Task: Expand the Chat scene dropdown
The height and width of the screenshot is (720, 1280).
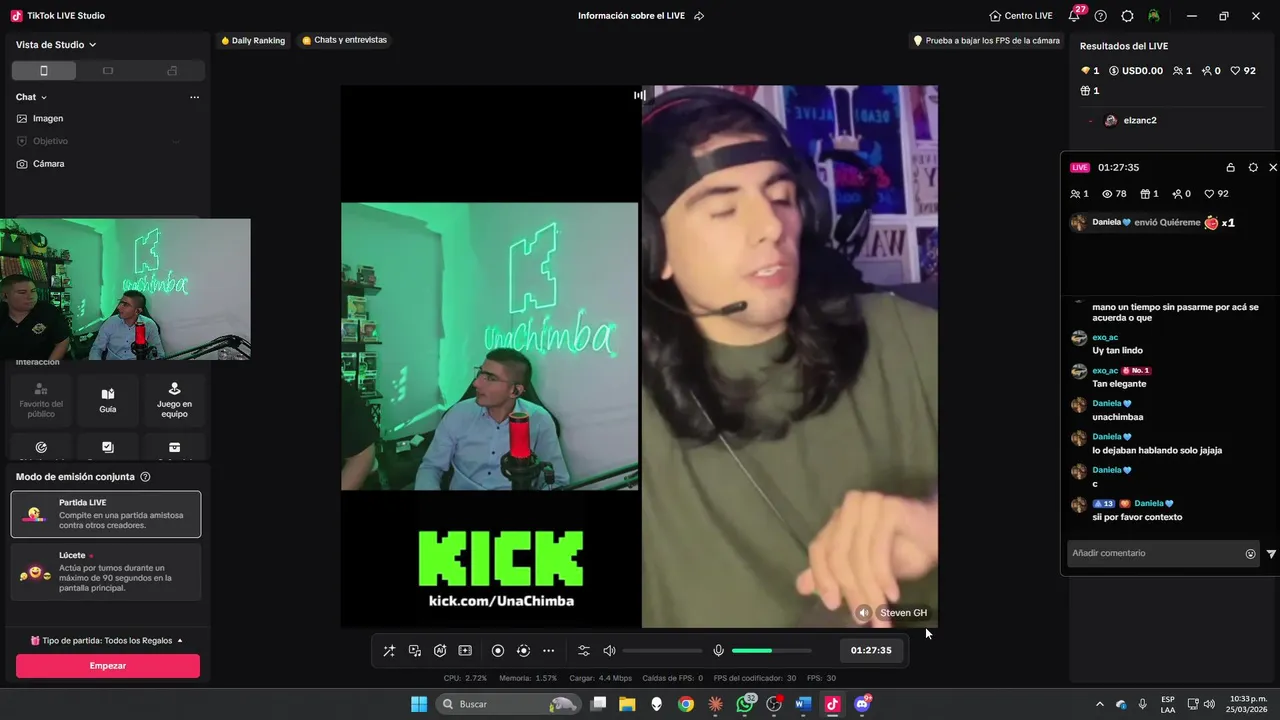Action: coord(32,97)
